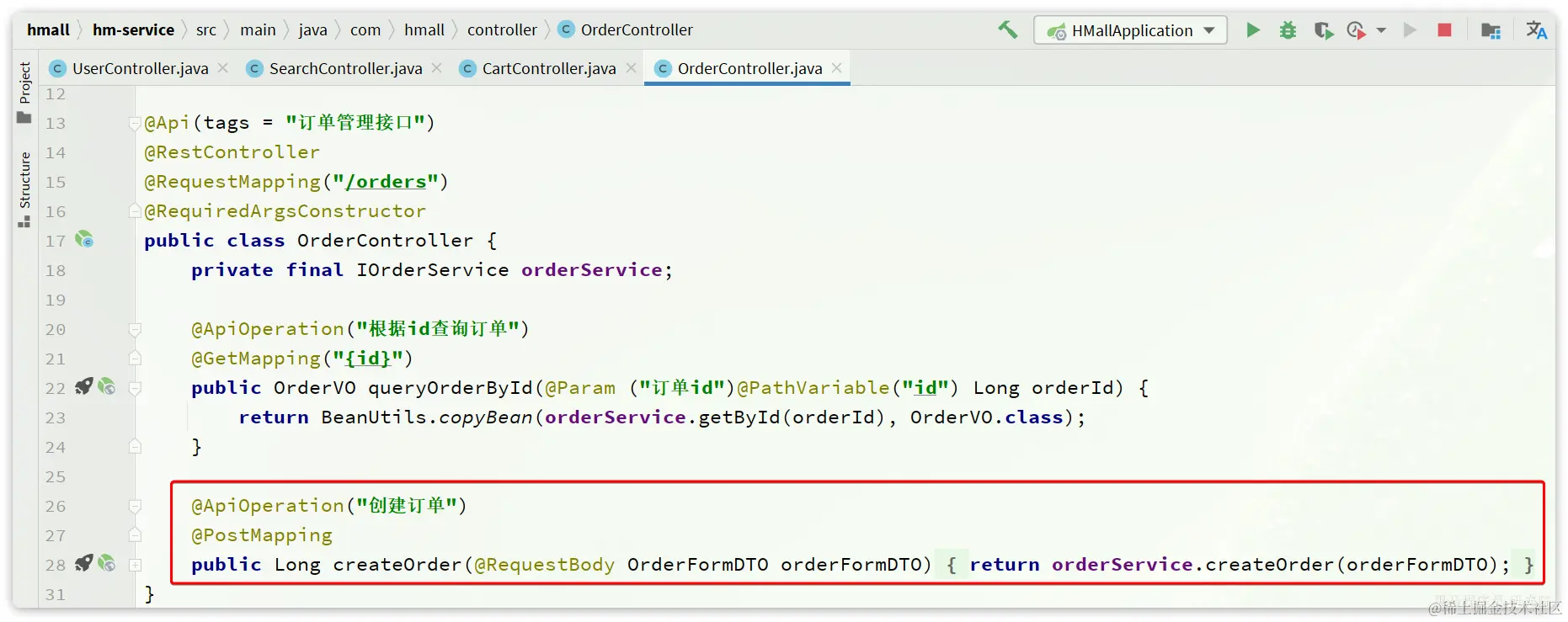Close the OrderController.java tab

point(837,68)
